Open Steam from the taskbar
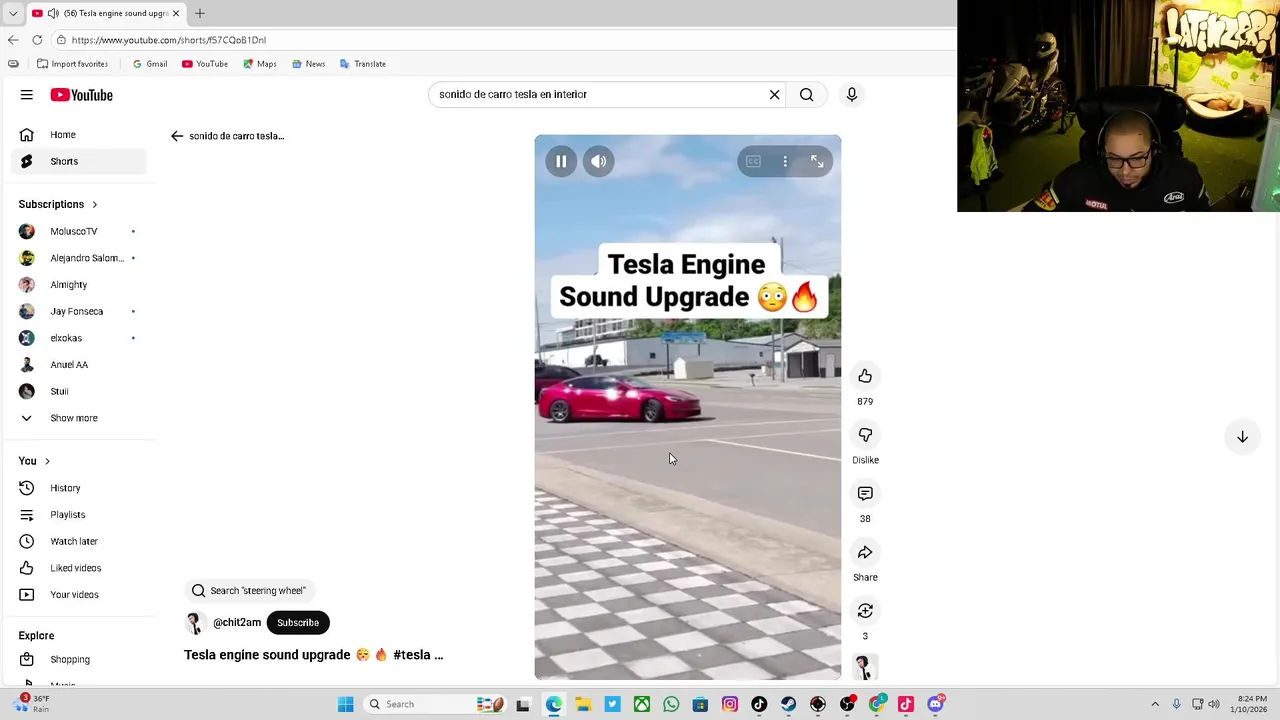Screen dimensions: 1280x720 789,704
